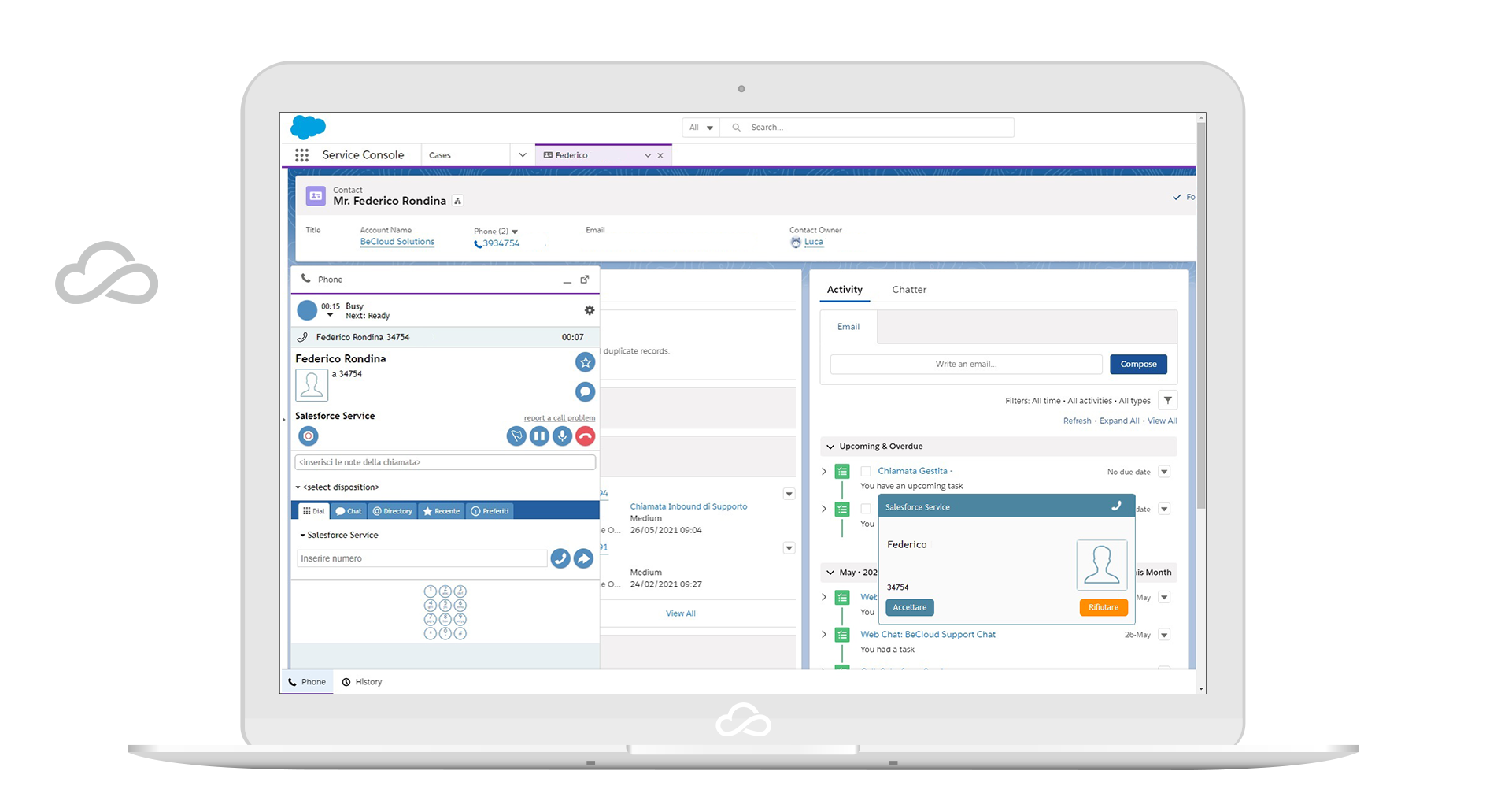1512x808 pixels.
Task: Open contact owner Luca link
Action: pyautogui.click(x=814, y=242)
